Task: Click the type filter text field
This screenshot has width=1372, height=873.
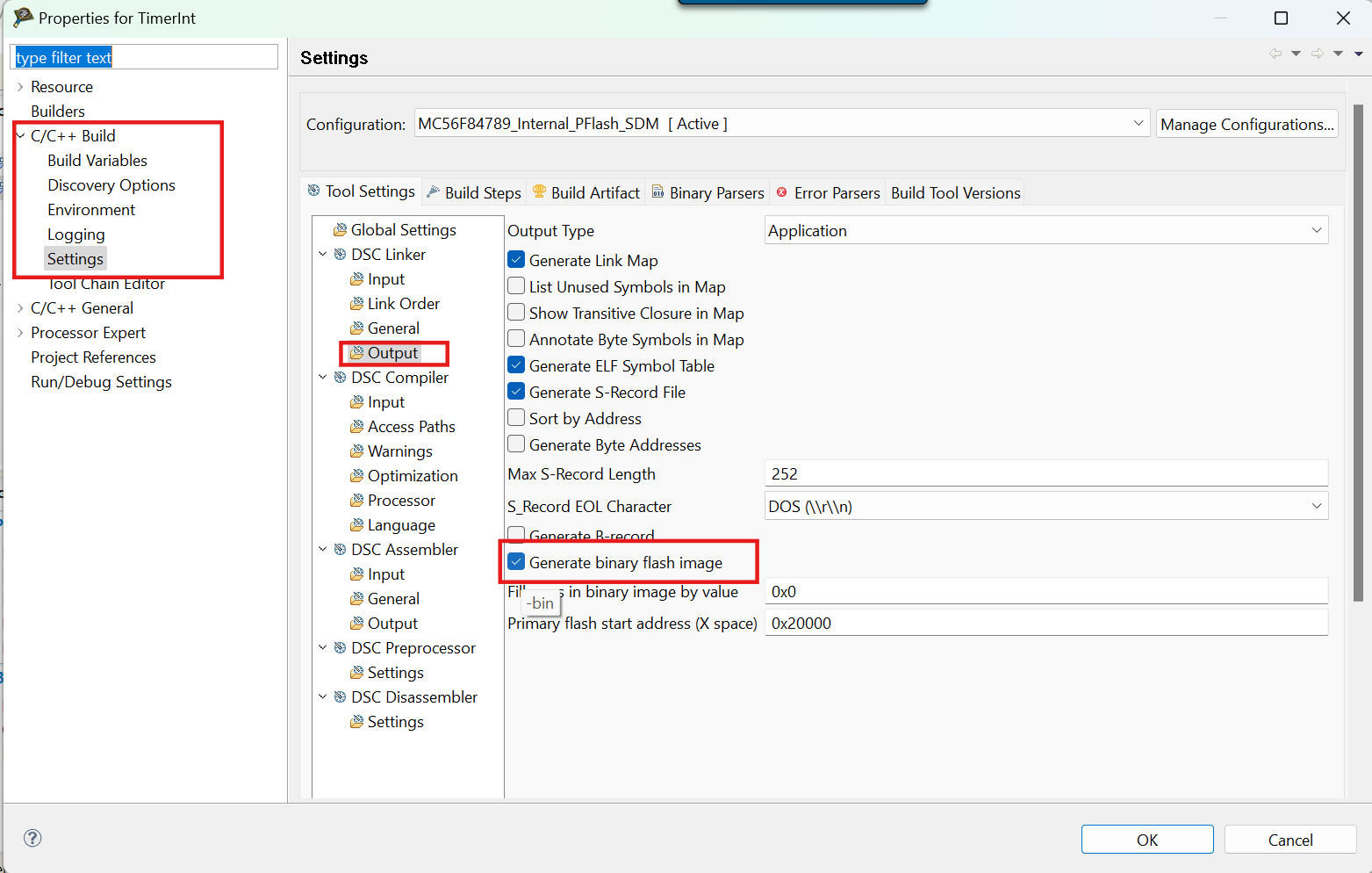Action: point(143,56)
